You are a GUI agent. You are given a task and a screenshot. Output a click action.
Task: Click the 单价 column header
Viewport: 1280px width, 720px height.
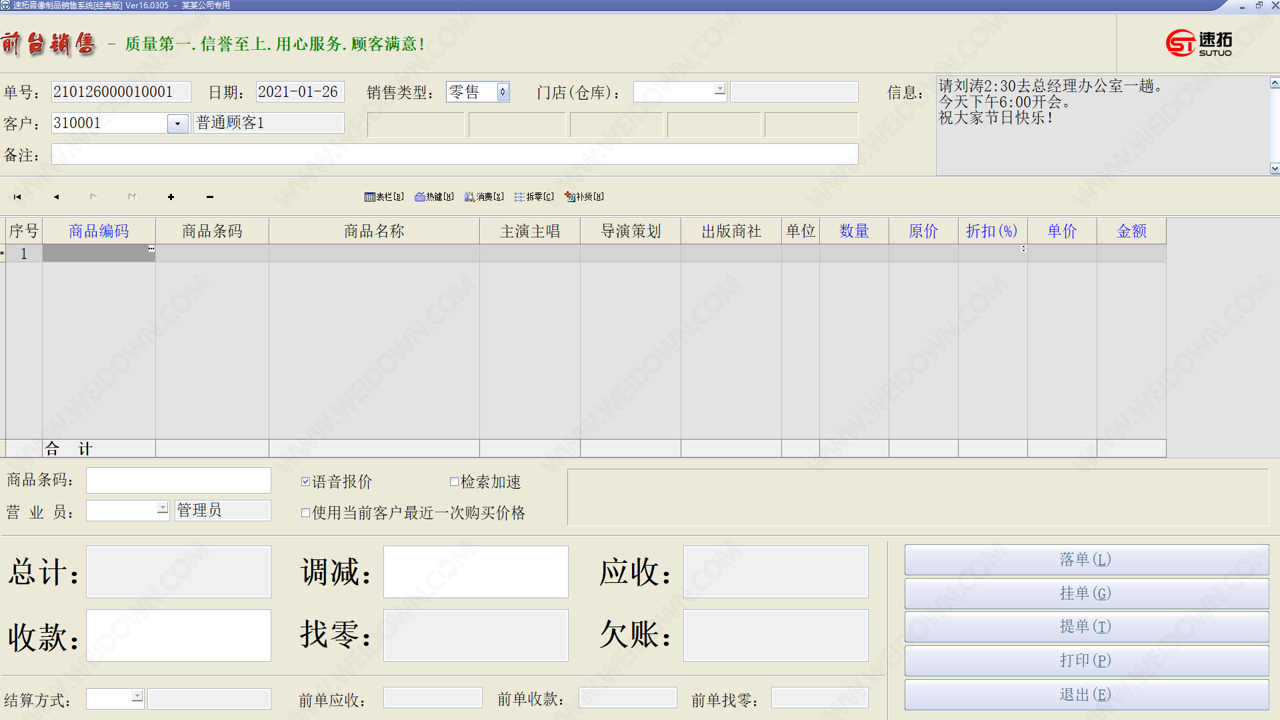(x=1062, y=231)
